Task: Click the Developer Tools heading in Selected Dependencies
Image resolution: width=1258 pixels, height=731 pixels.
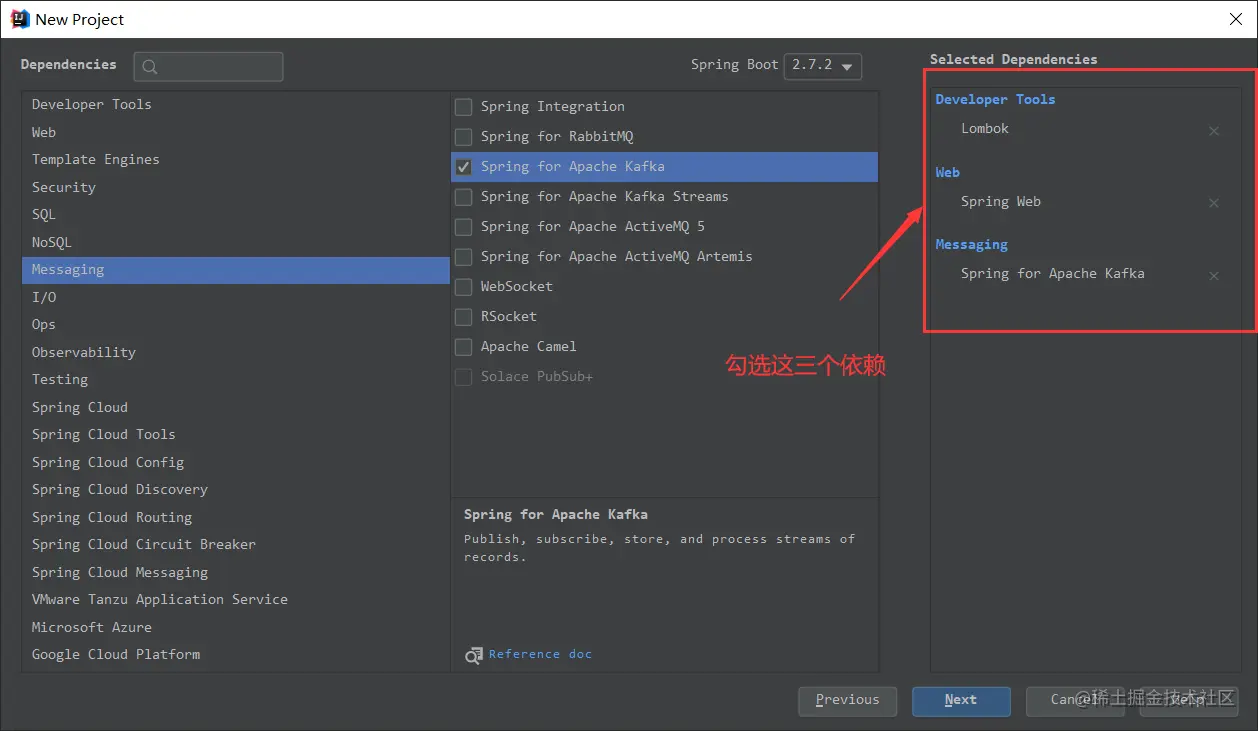Action: tap(995, 99)
